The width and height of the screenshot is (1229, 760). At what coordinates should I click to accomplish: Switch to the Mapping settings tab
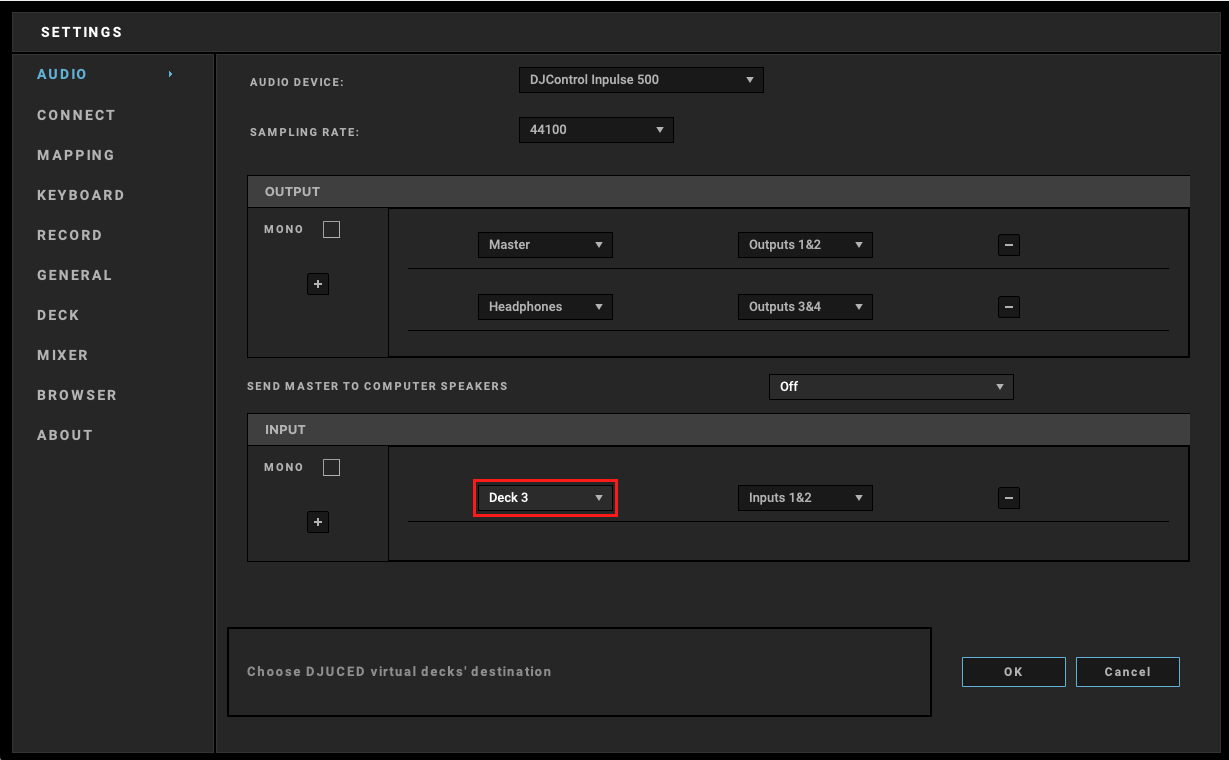(x=76, y=155)
